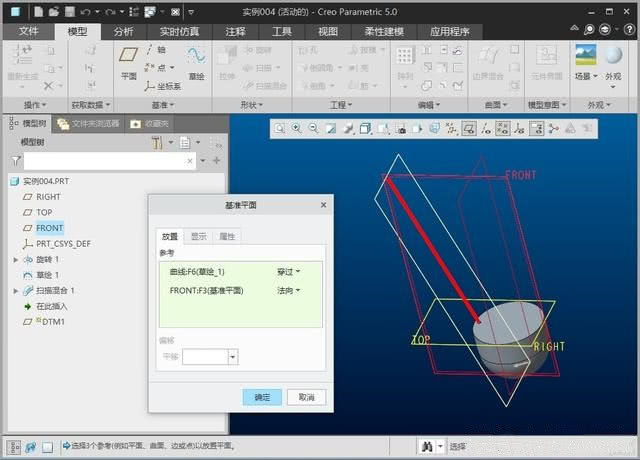
Task: Expand the 扫描混合 1 feature node
Action: tap(16, 291)
